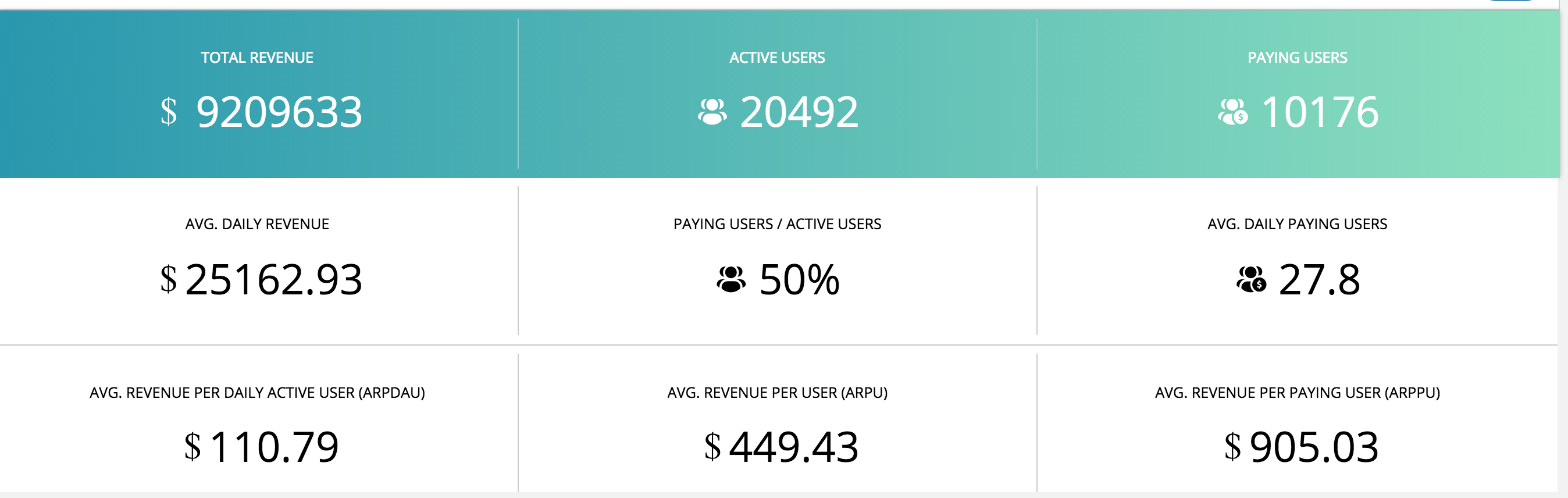
Task: Select the Active Users heading
Action: point(777,58)
